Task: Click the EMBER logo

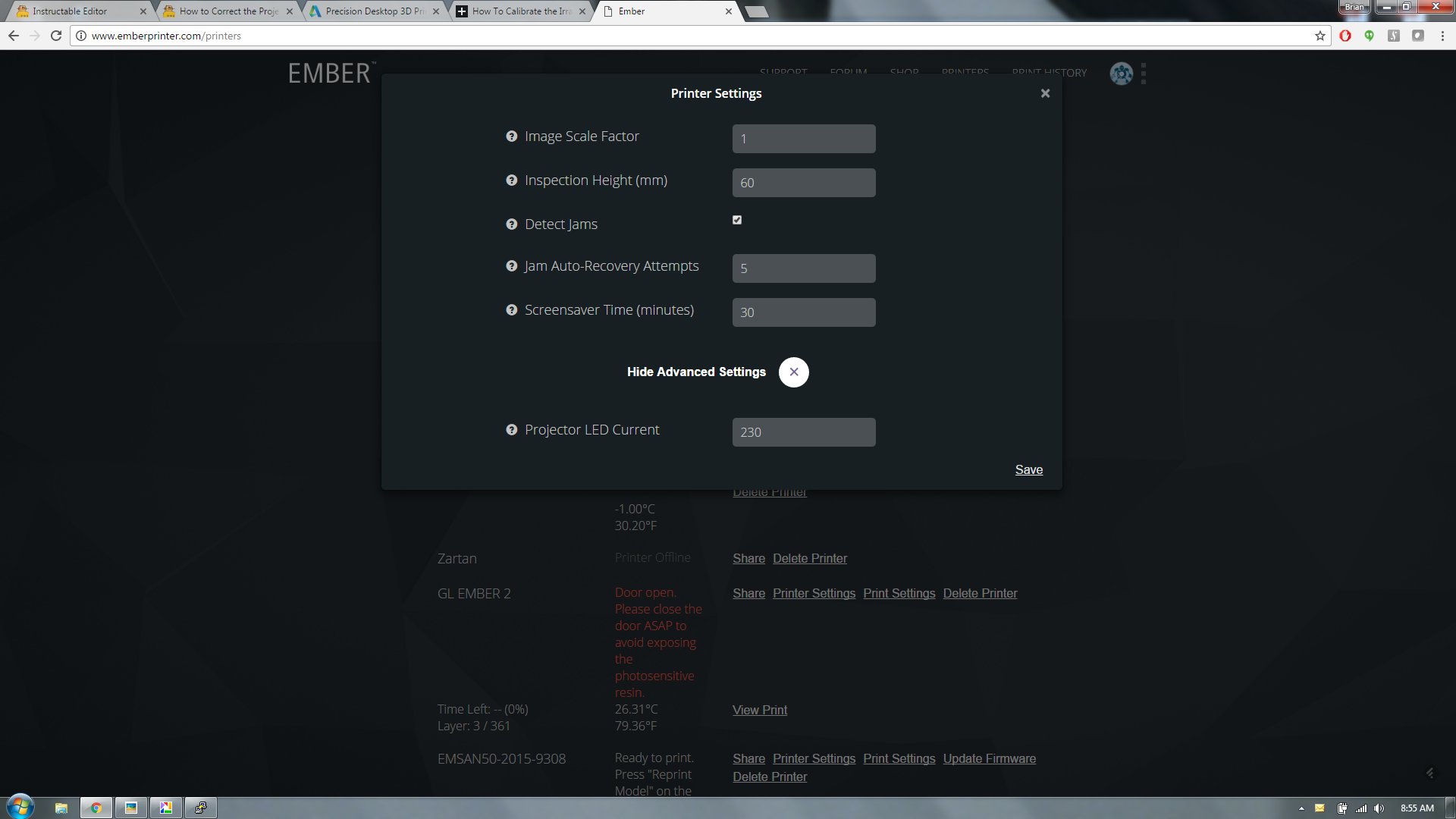Action: click(x=331, y=74)
